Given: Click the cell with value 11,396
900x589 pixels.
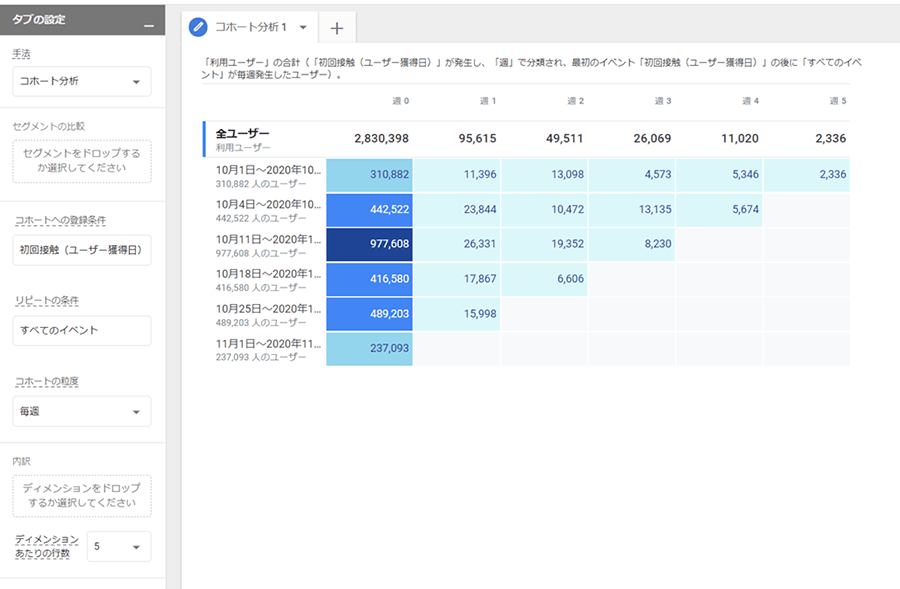Looking at the screenshot, I should coord(457,175).
